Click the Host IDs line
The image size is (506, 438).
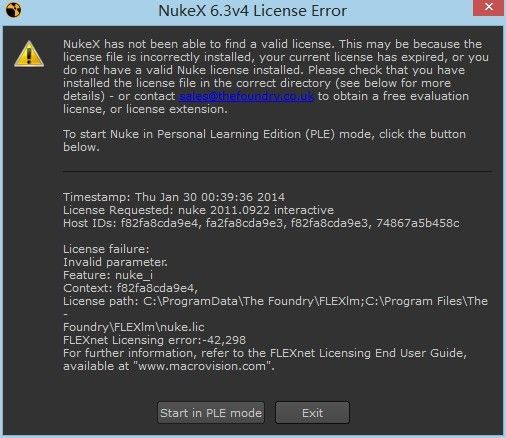pos(261,223)
